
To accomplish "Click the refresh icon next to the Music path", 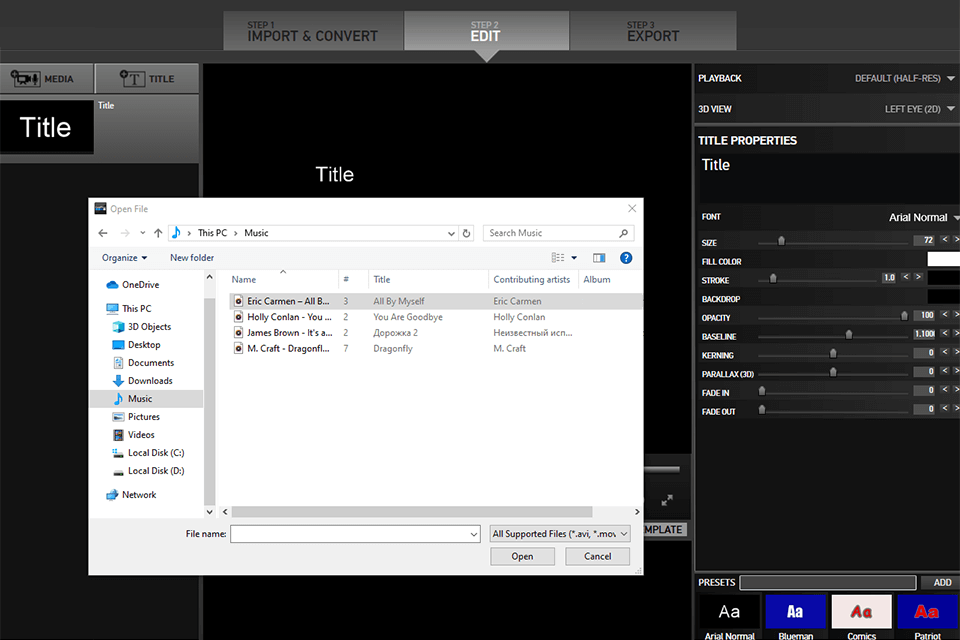I will pyautogui.click(x=466, y=232).
